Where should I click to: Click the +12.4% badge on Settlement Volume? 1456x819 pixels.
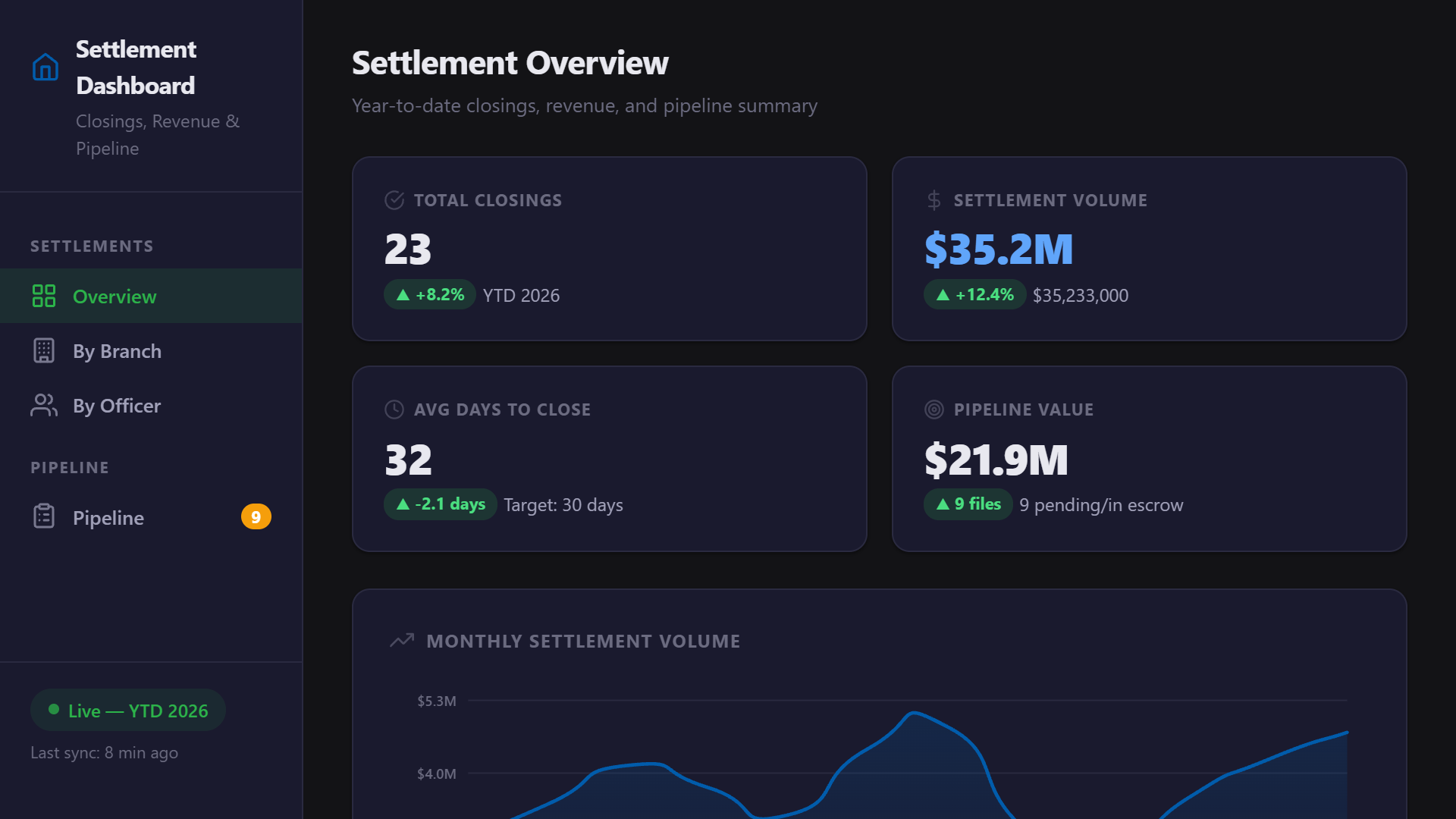974,294
